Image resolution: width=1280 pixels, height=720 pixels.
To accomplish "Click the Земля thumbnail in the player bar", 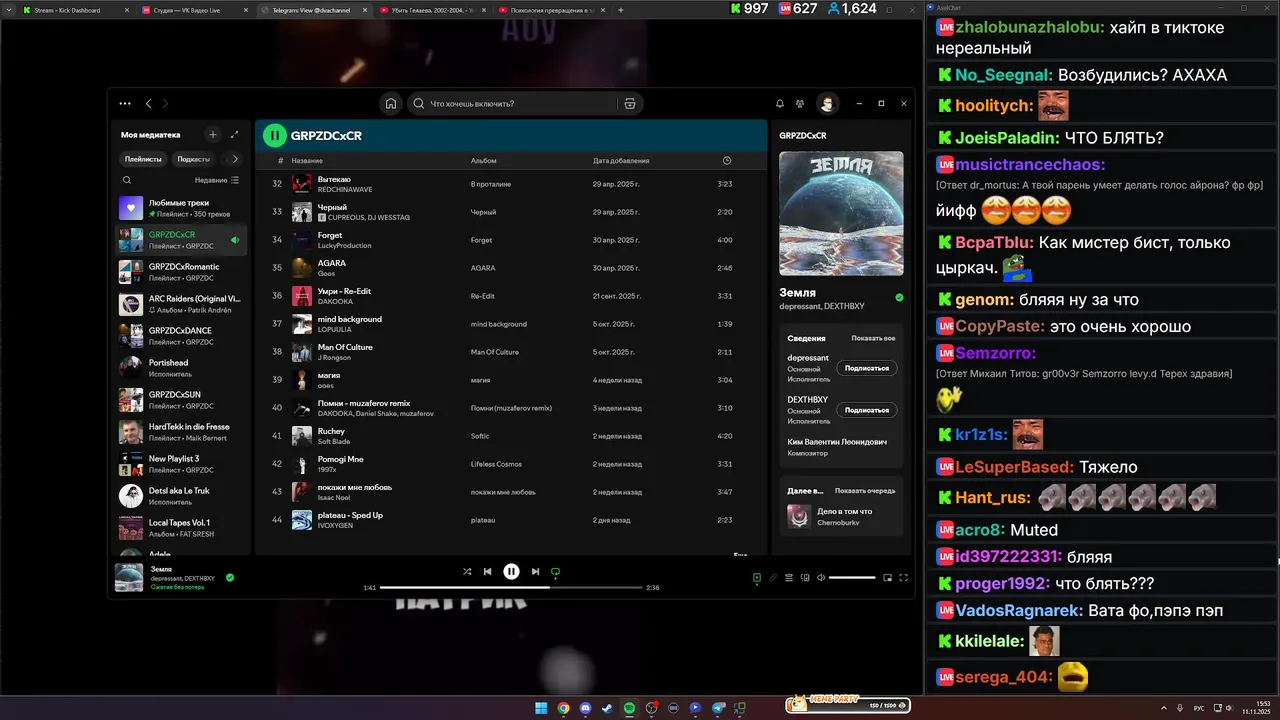I will (x=129, y=577).
